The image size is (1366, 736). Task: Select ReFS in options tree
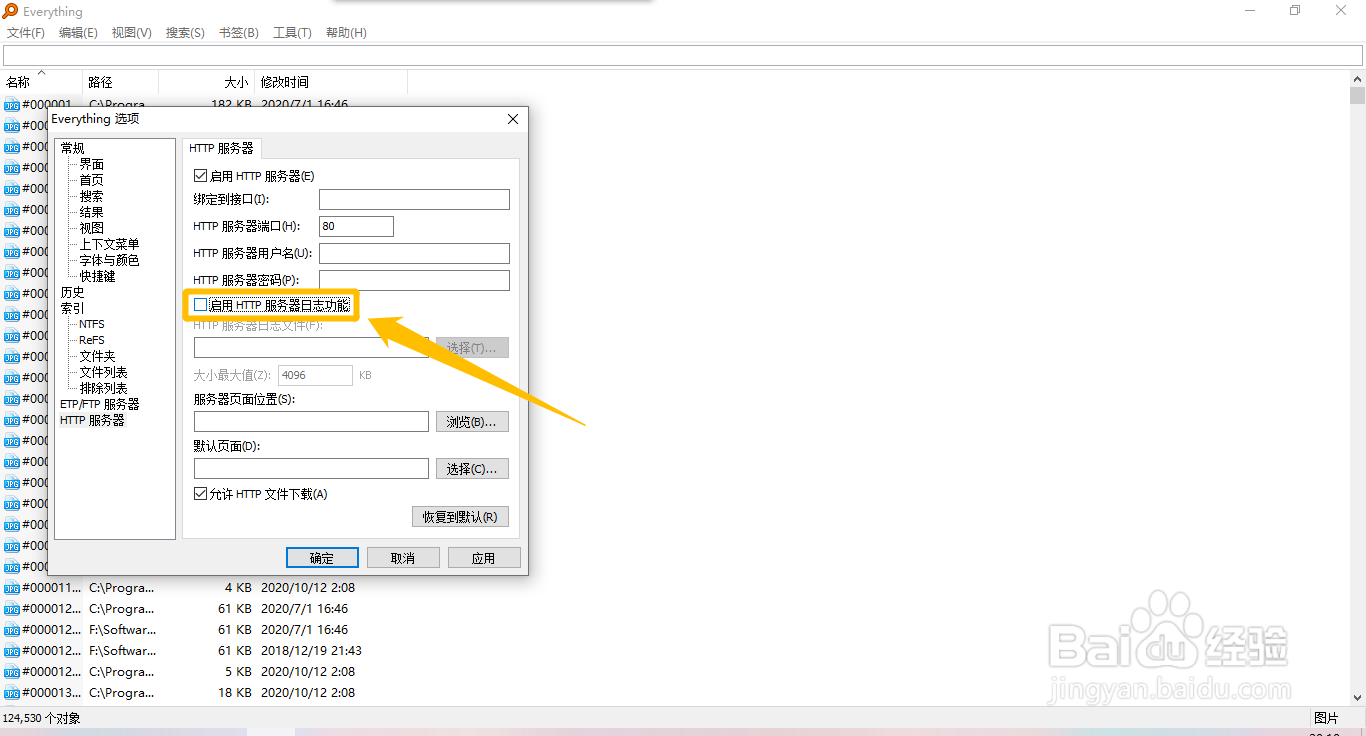(x=92, y=340)
